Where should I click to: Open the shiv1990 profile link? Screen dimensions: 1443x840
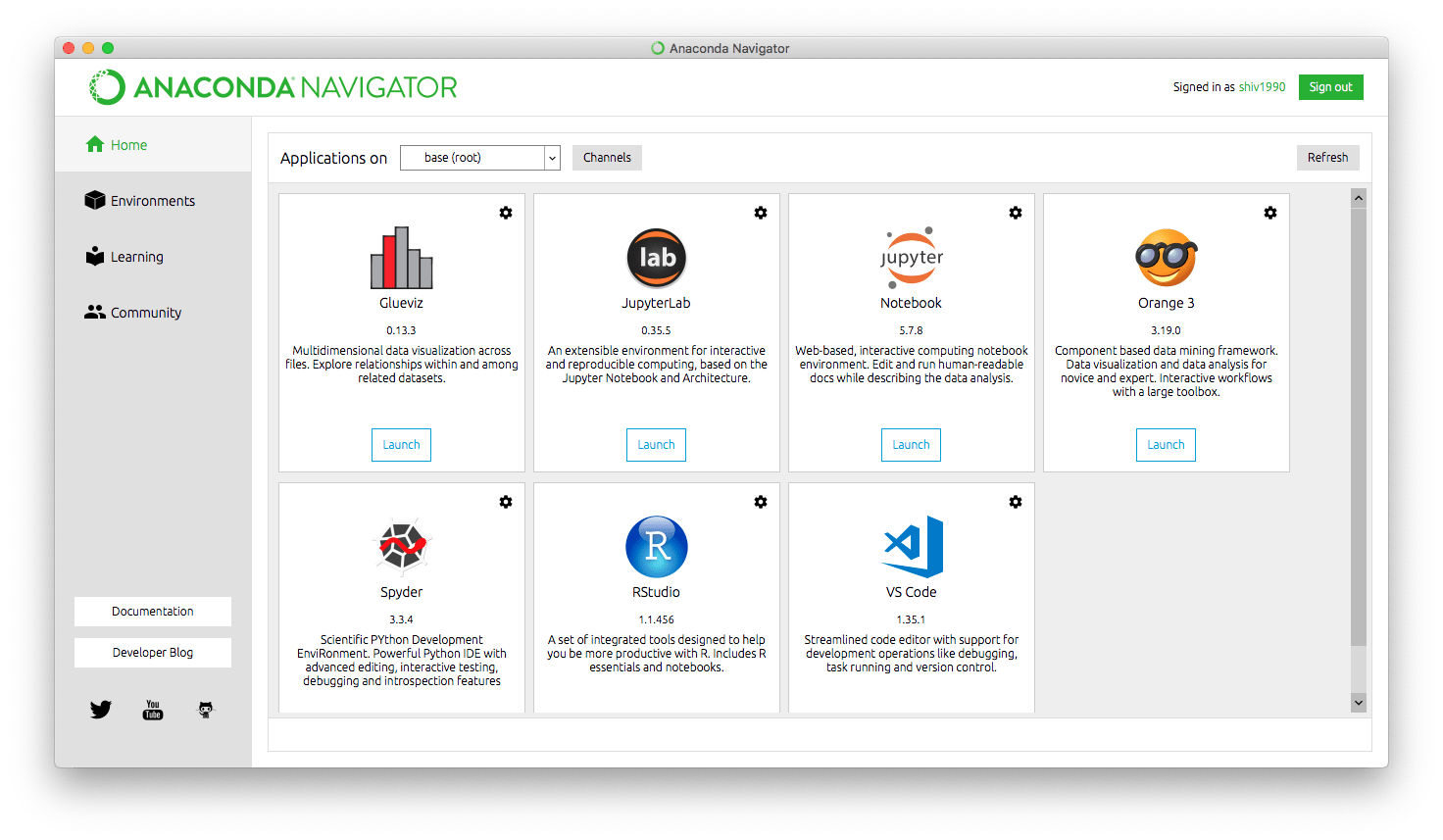click(1262, 87)
